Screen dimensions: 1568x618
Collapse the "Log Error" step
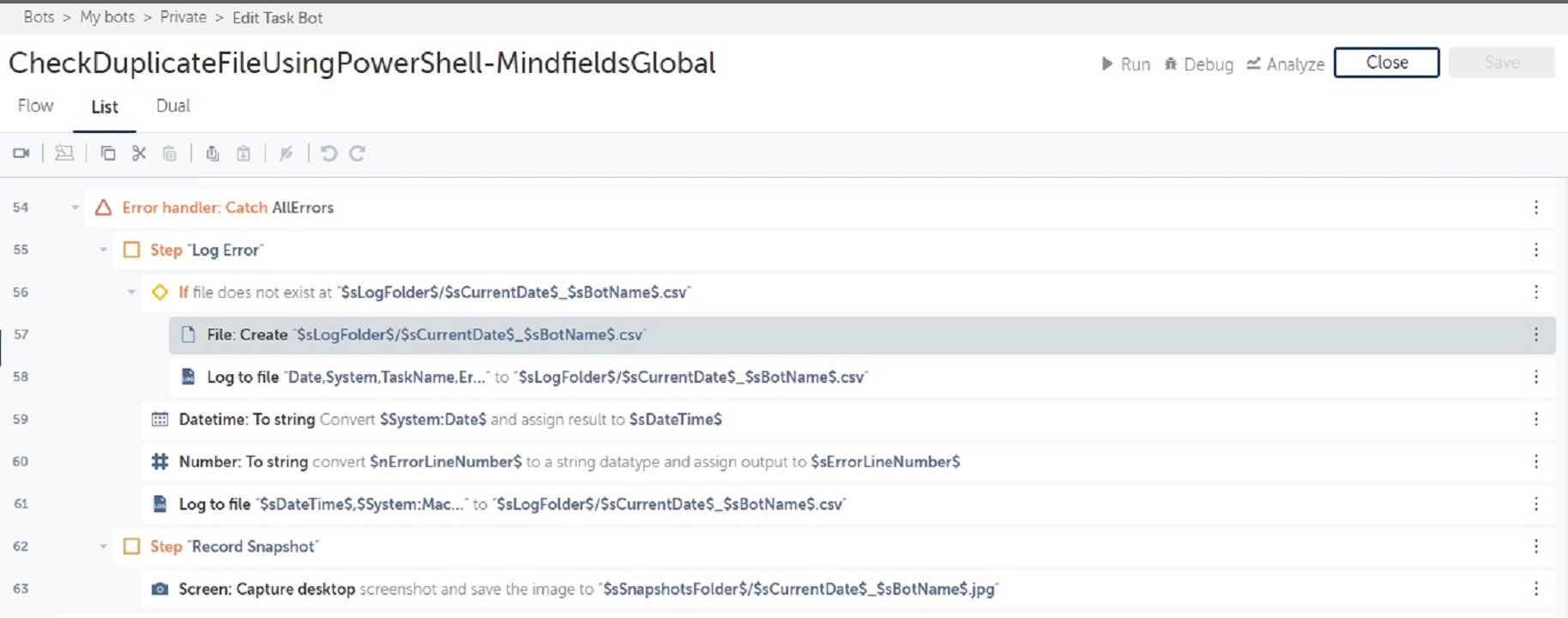click(103, 250)
